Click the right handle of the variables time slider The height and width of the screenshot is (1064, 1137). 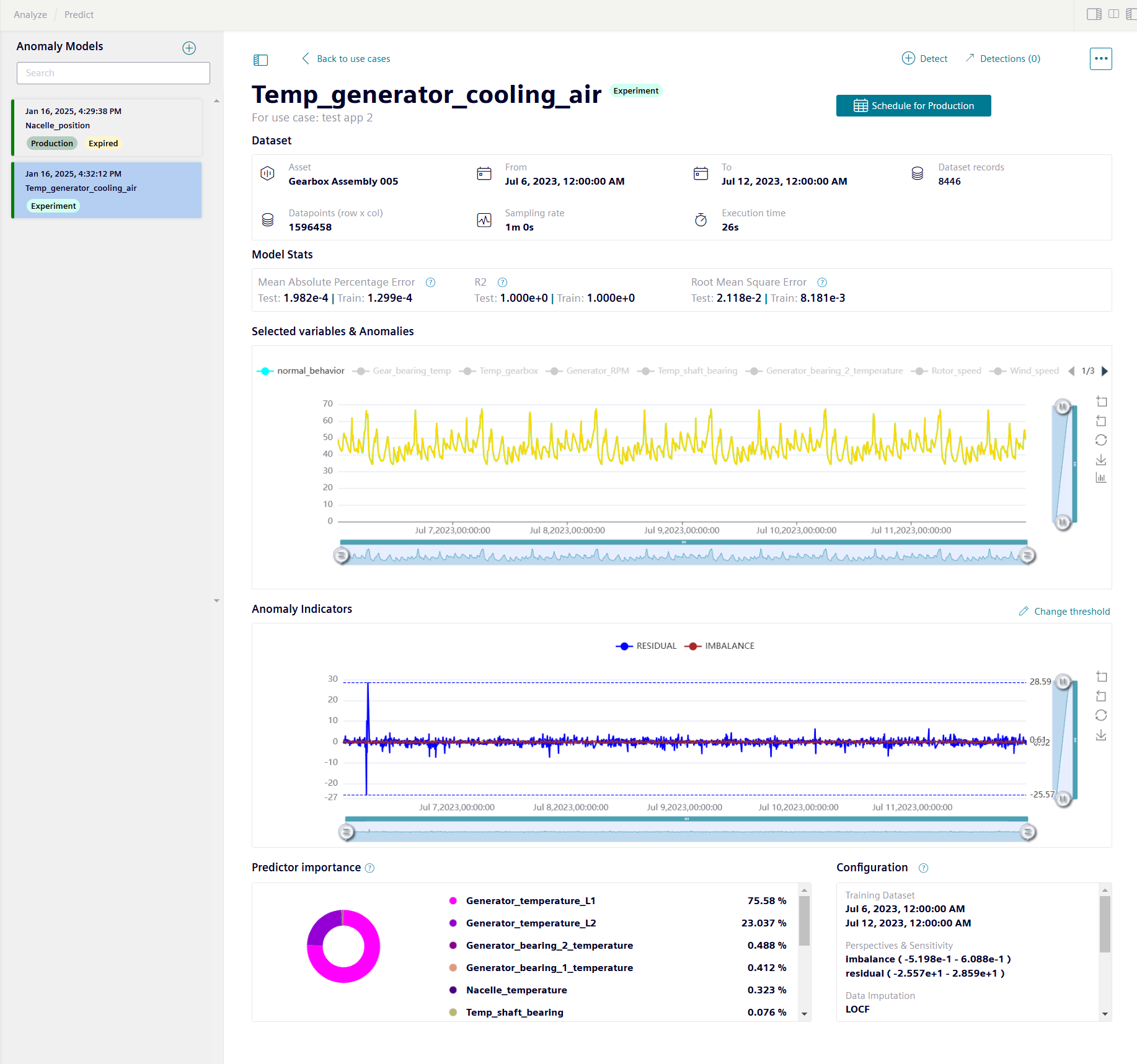[x=1027, y=556]
